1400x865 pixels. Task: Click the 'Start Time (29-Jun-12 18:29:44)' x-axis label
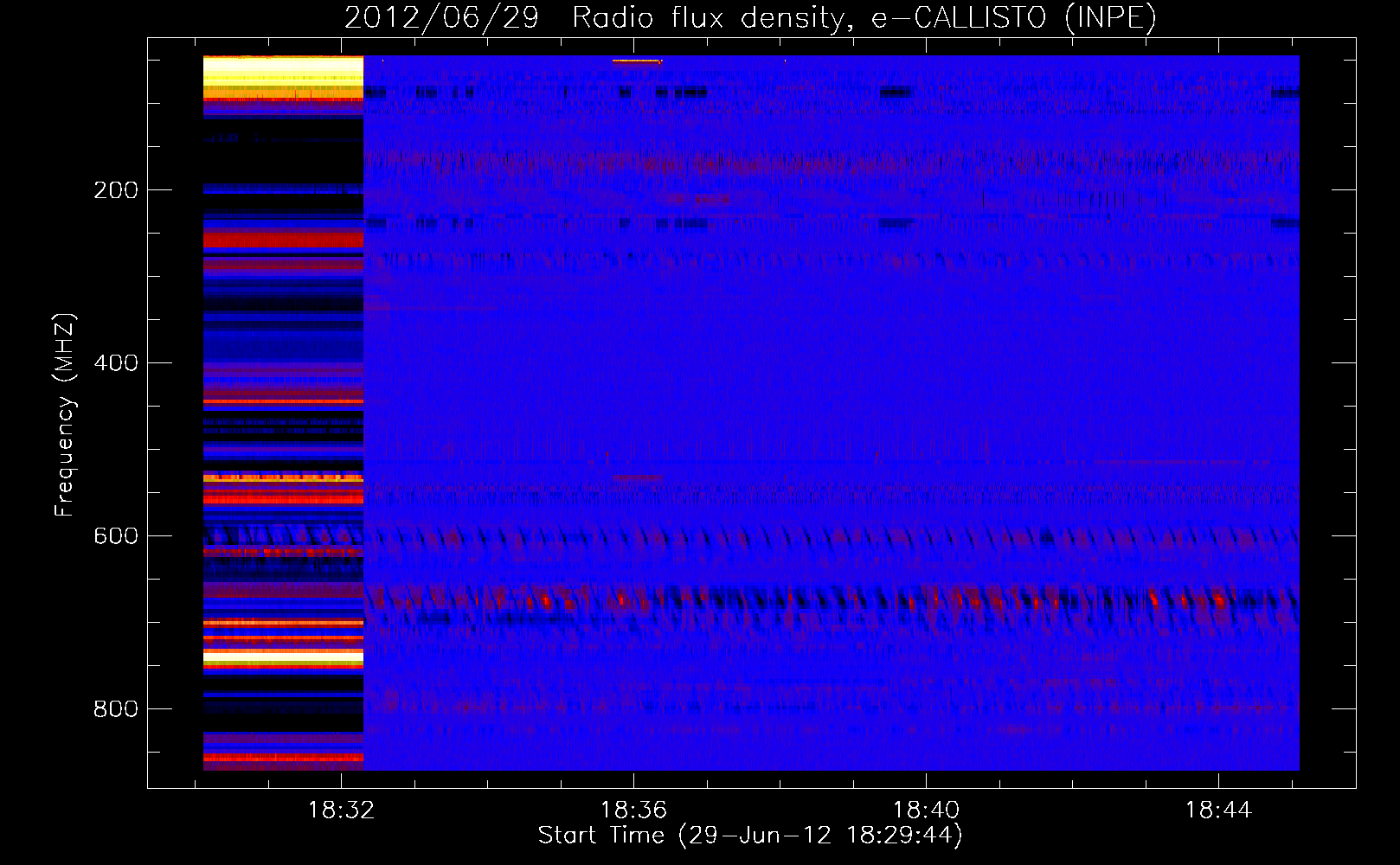[x=750, y=836]
